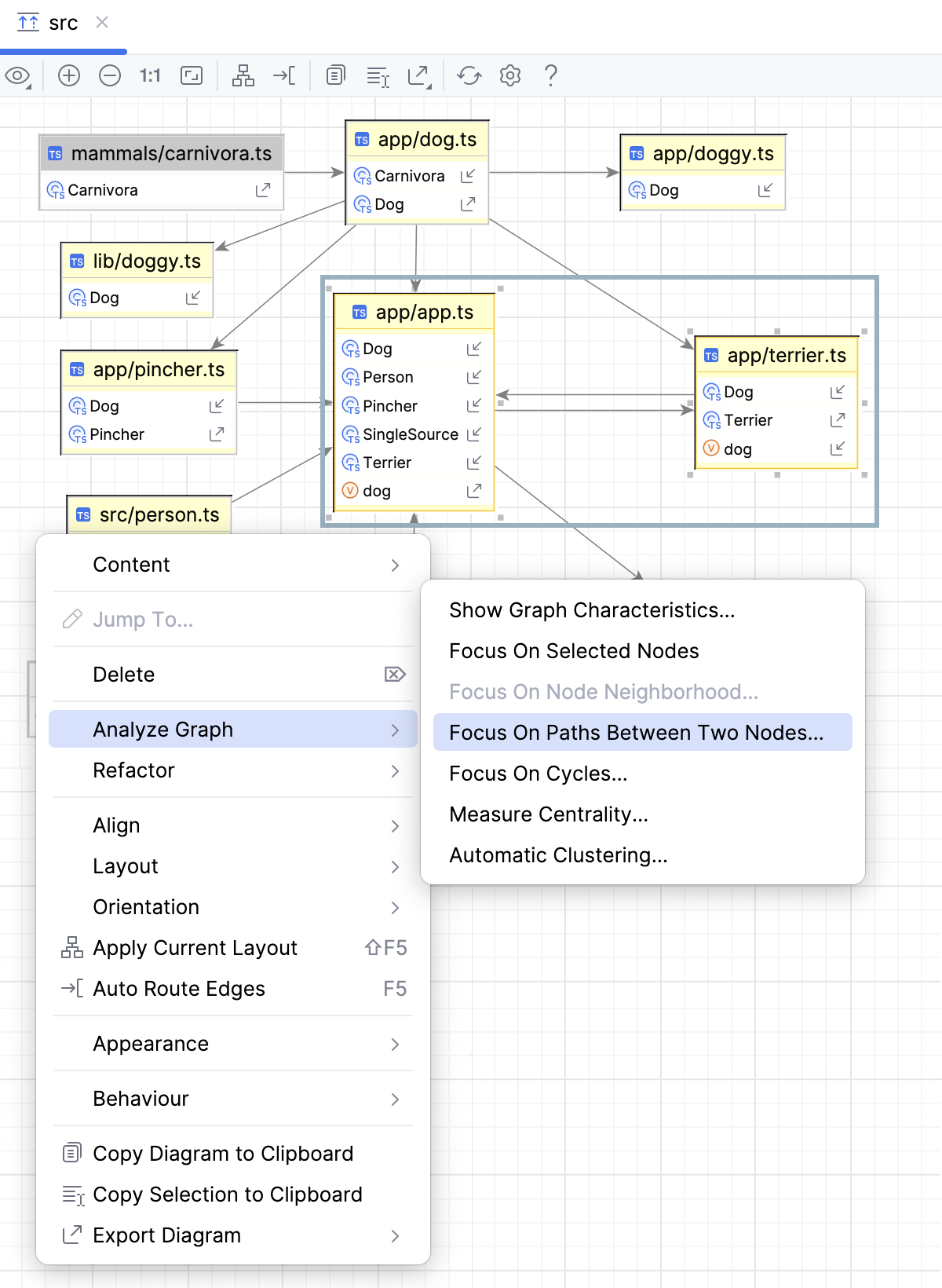Open the Analyze Graph submenu

click(233, 730)
